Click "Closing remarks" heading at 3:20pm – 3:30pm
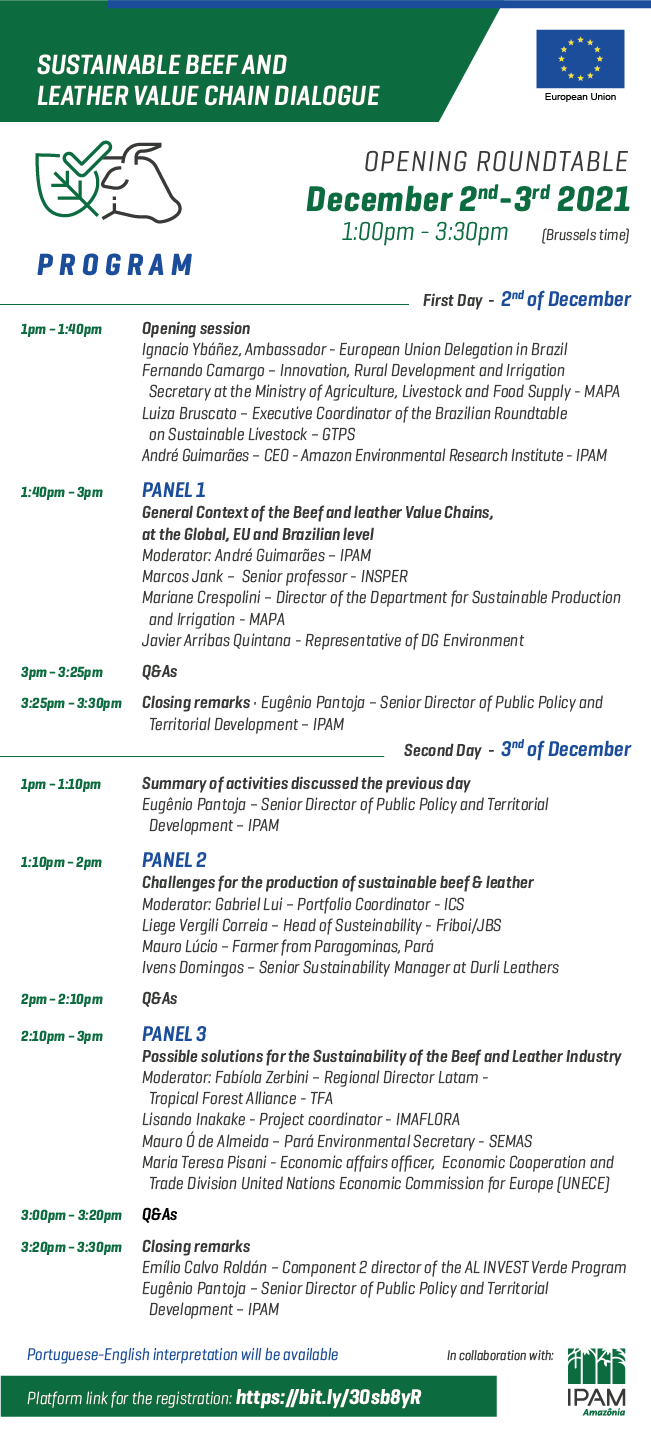This screenshot has height=1437, width=651. (x=196, y=1246)
